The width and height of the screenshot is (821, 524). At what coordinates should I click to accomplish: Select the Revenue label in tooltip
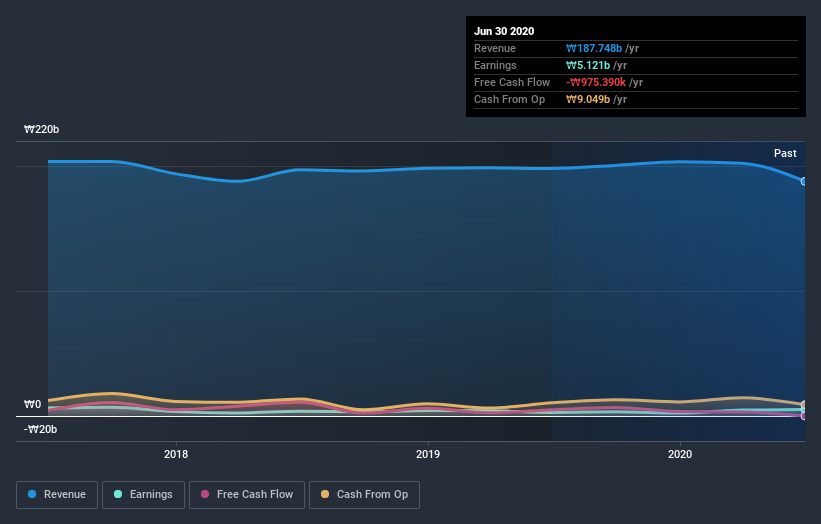point(495,48)
